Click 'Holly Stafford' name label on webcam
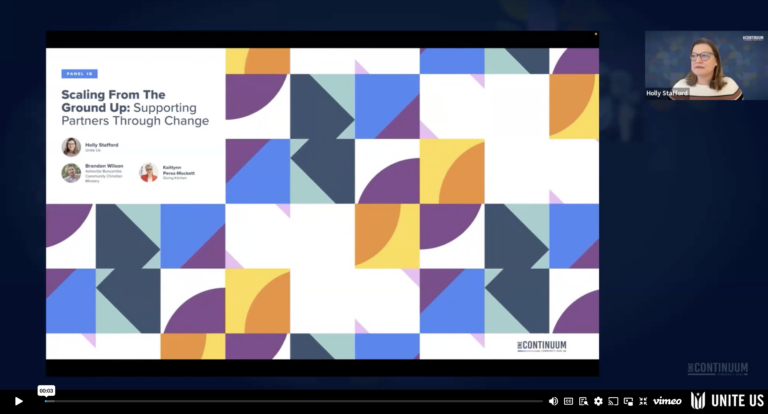Screen dimensions: 768x414 pyautogui.click(x=667, y=93)
